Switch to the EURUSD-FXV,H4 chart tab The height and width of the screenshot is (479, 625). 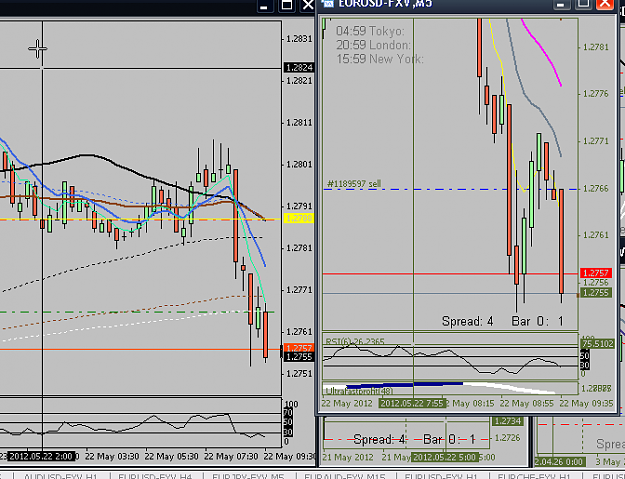click(x=155, y=476)
